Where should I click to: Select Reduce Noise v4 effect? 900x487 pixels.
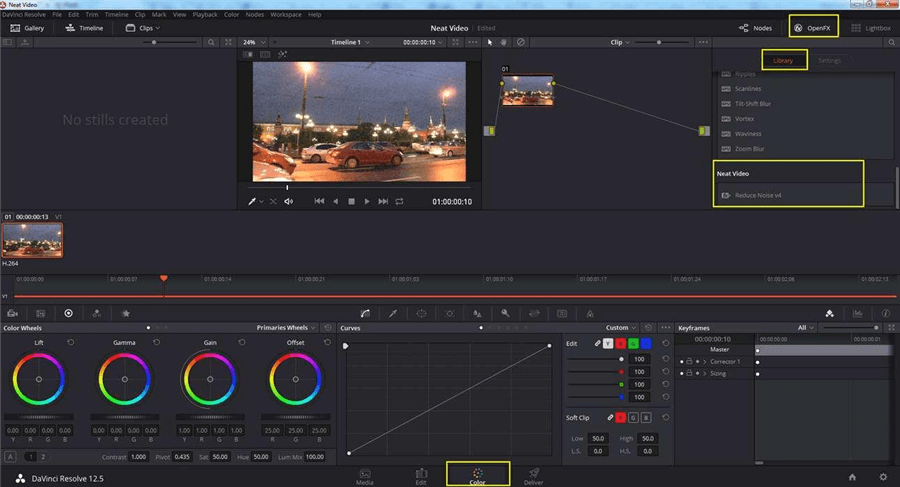[x=757, y=195]
